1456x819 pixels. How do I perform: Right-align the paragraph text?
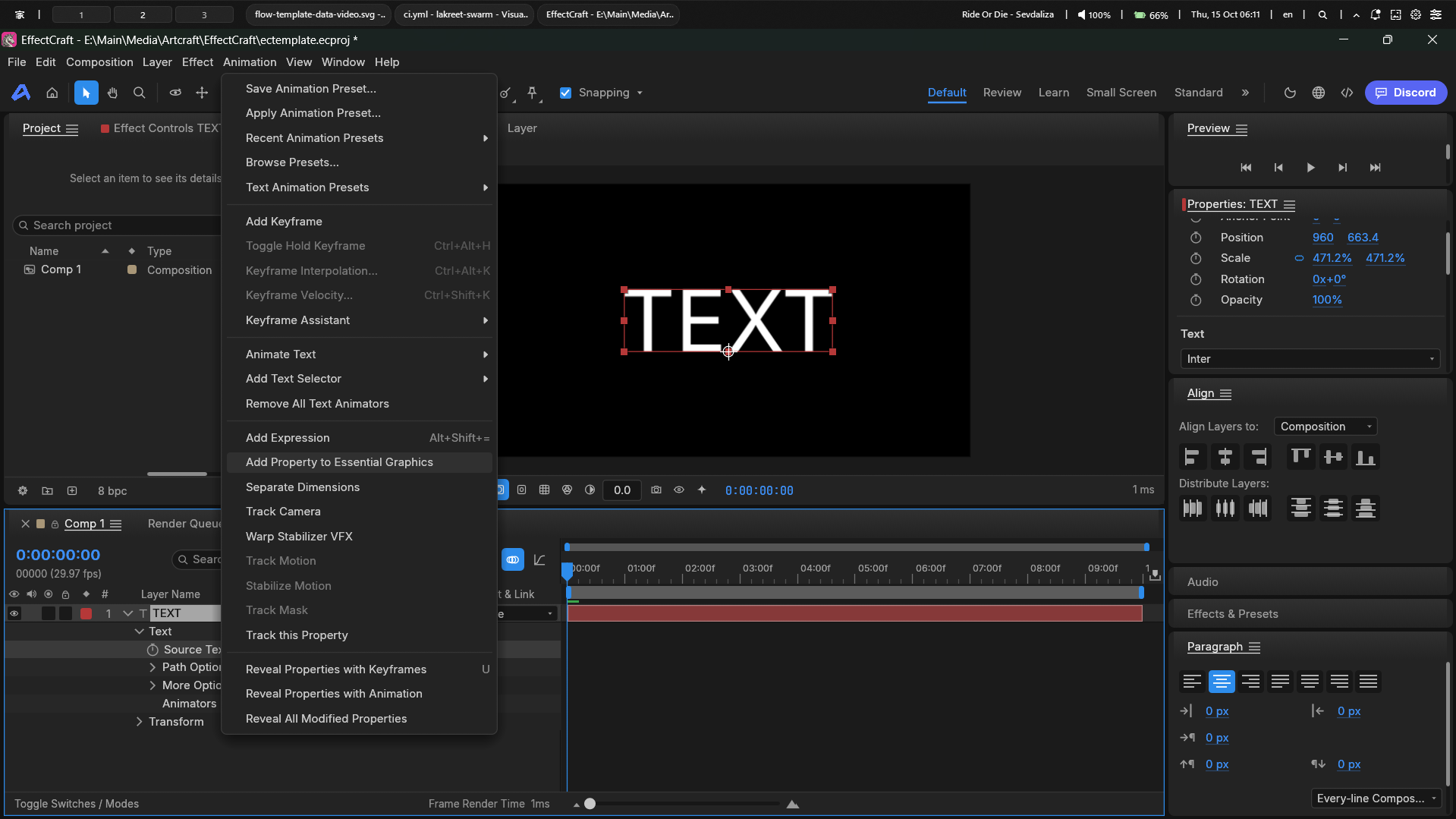point(1250,682)
